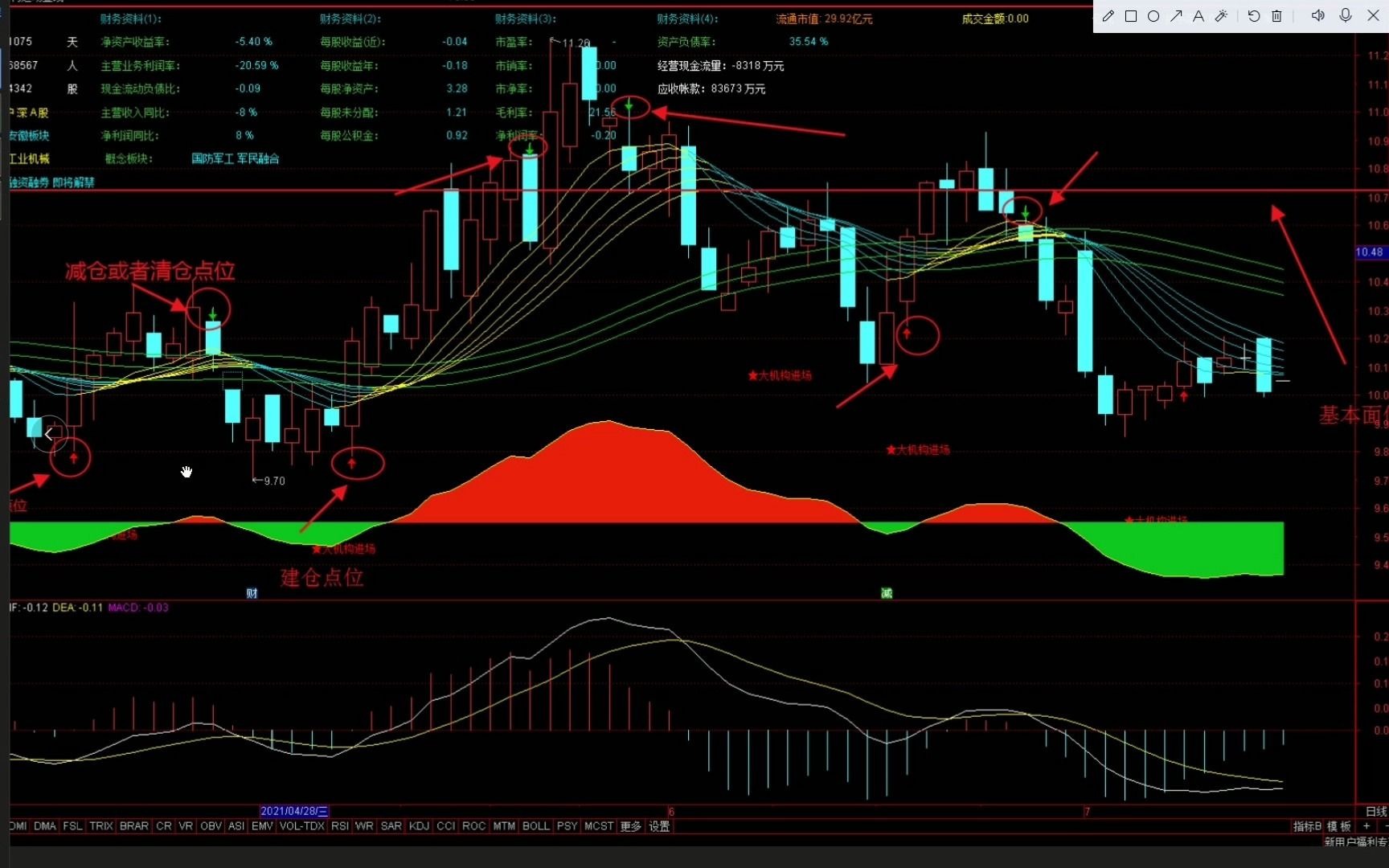
Task: Click the previous-chart left chevron button
Action: pos(49,434)
